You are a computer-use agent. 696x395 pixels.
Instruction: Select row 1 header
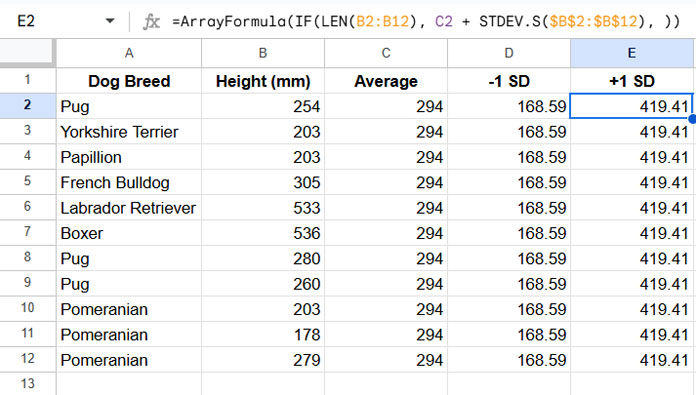coord(28,80)
